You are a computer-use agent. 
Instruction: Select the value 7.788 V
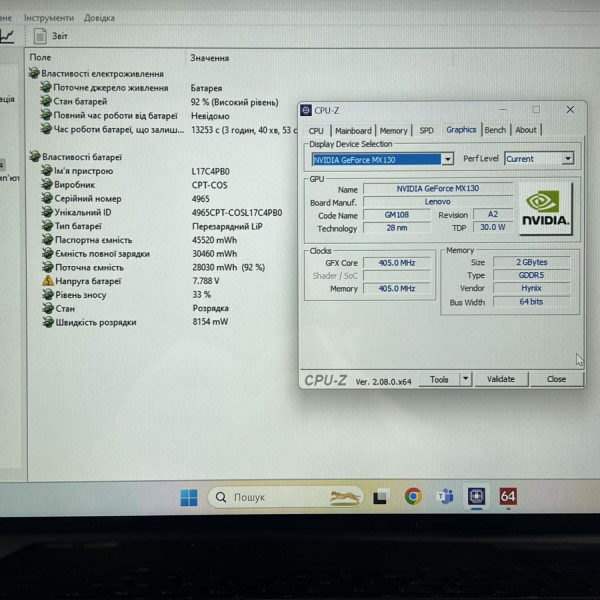point(206,281)
